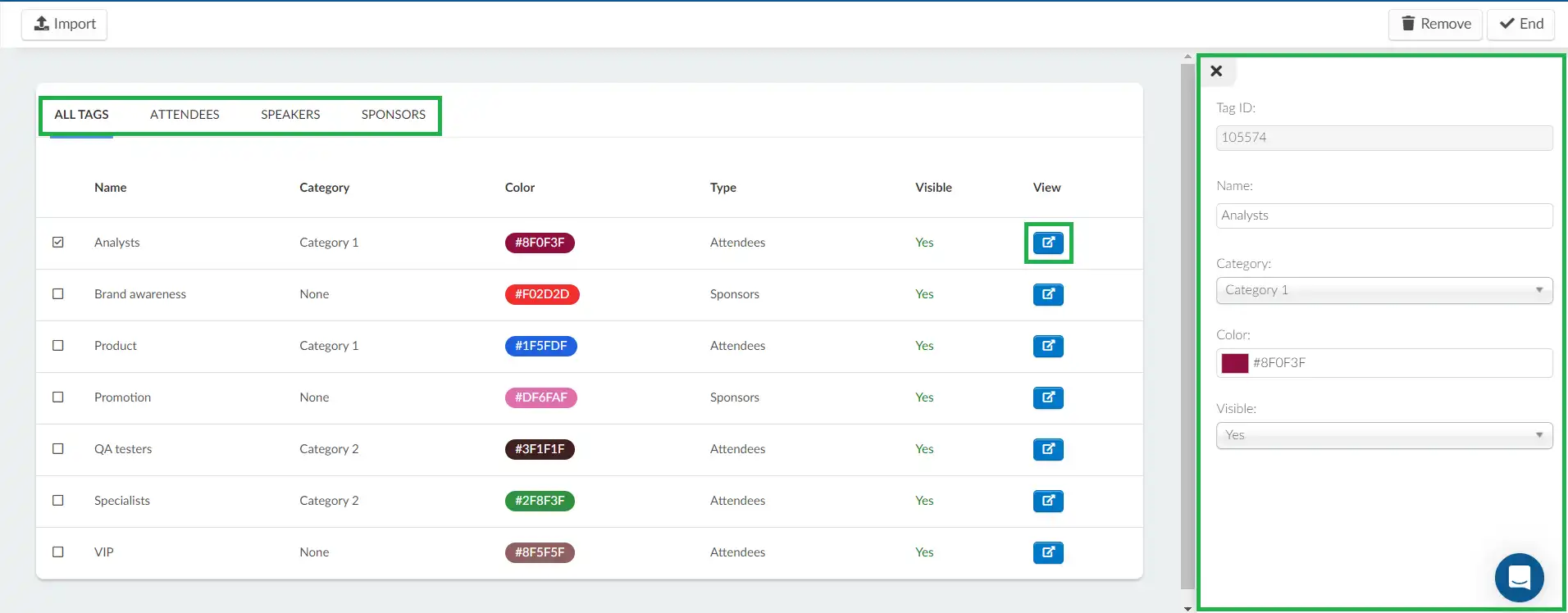Viewport: 1568px width, 613px height.
Task: Expand the Visible dropdown showing Yes
Action: [x=1384, y=435]
